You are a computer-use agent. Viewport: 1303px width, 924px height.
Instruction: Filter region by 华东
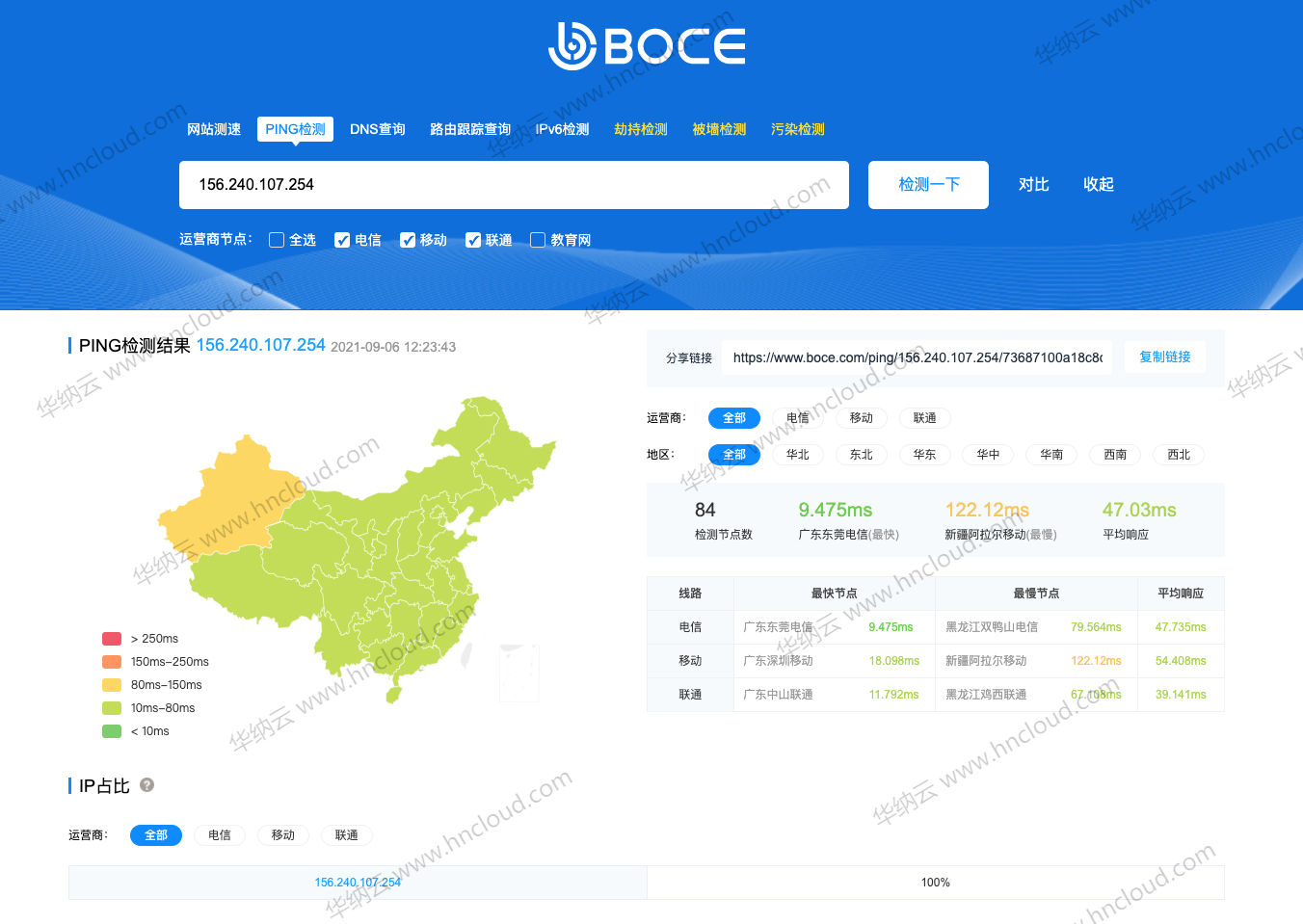(925, 455)
